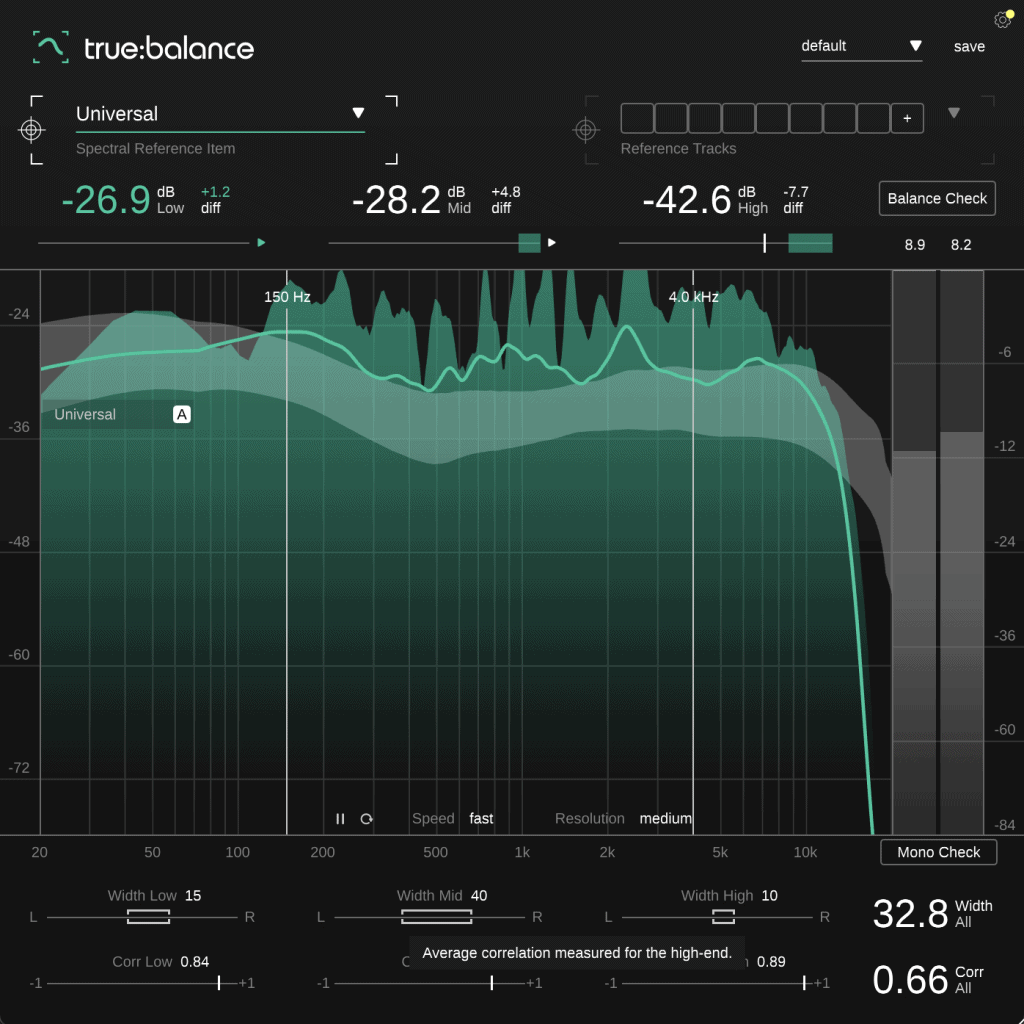Reset the spectrum with the refresh icon
The height and width of the screenshot is (1024, 1024).
click(367, 818)
